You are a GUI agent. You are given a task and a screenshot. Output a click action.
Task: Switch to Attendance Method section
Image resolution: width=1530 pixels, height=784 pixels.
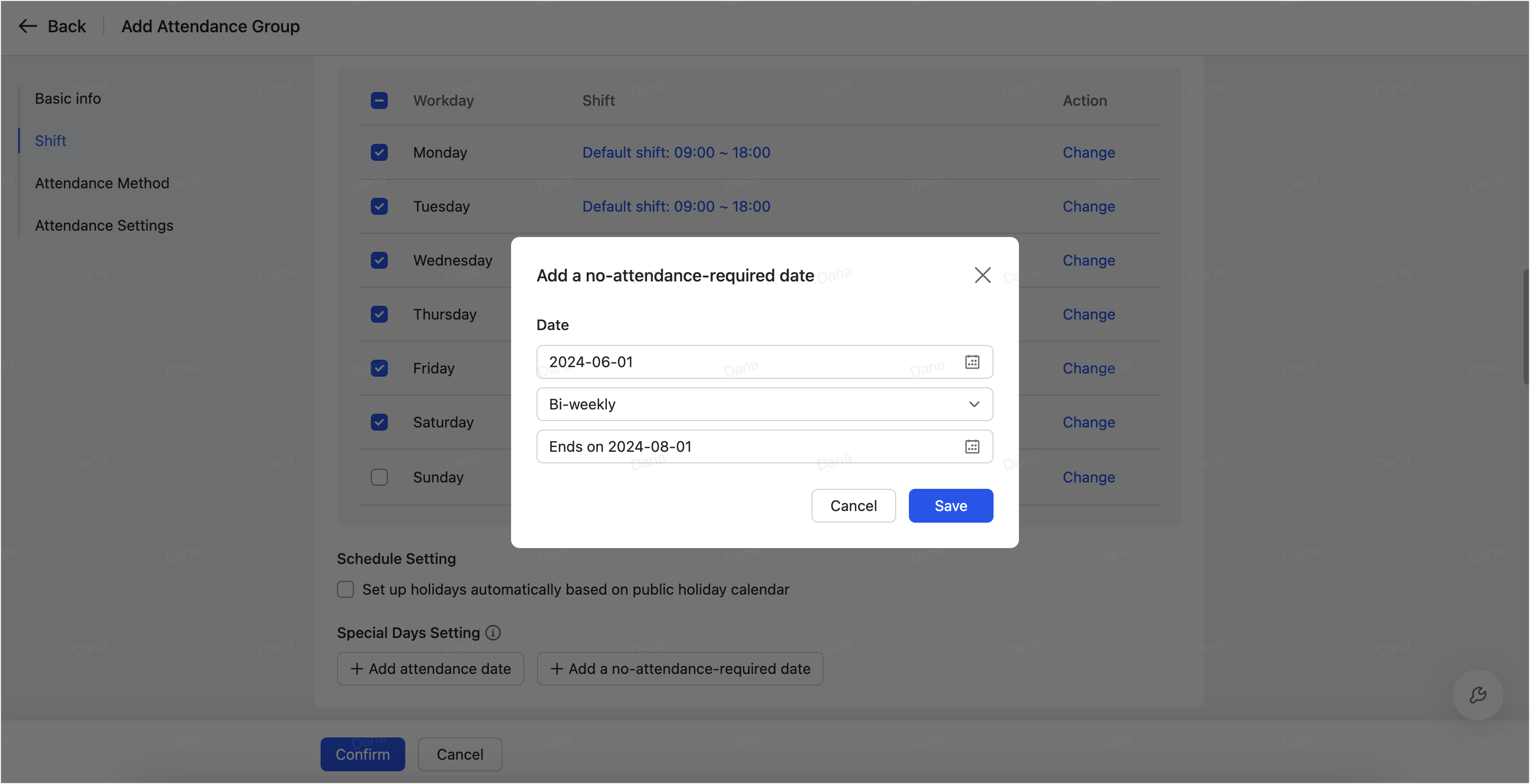tap(102, 183)
